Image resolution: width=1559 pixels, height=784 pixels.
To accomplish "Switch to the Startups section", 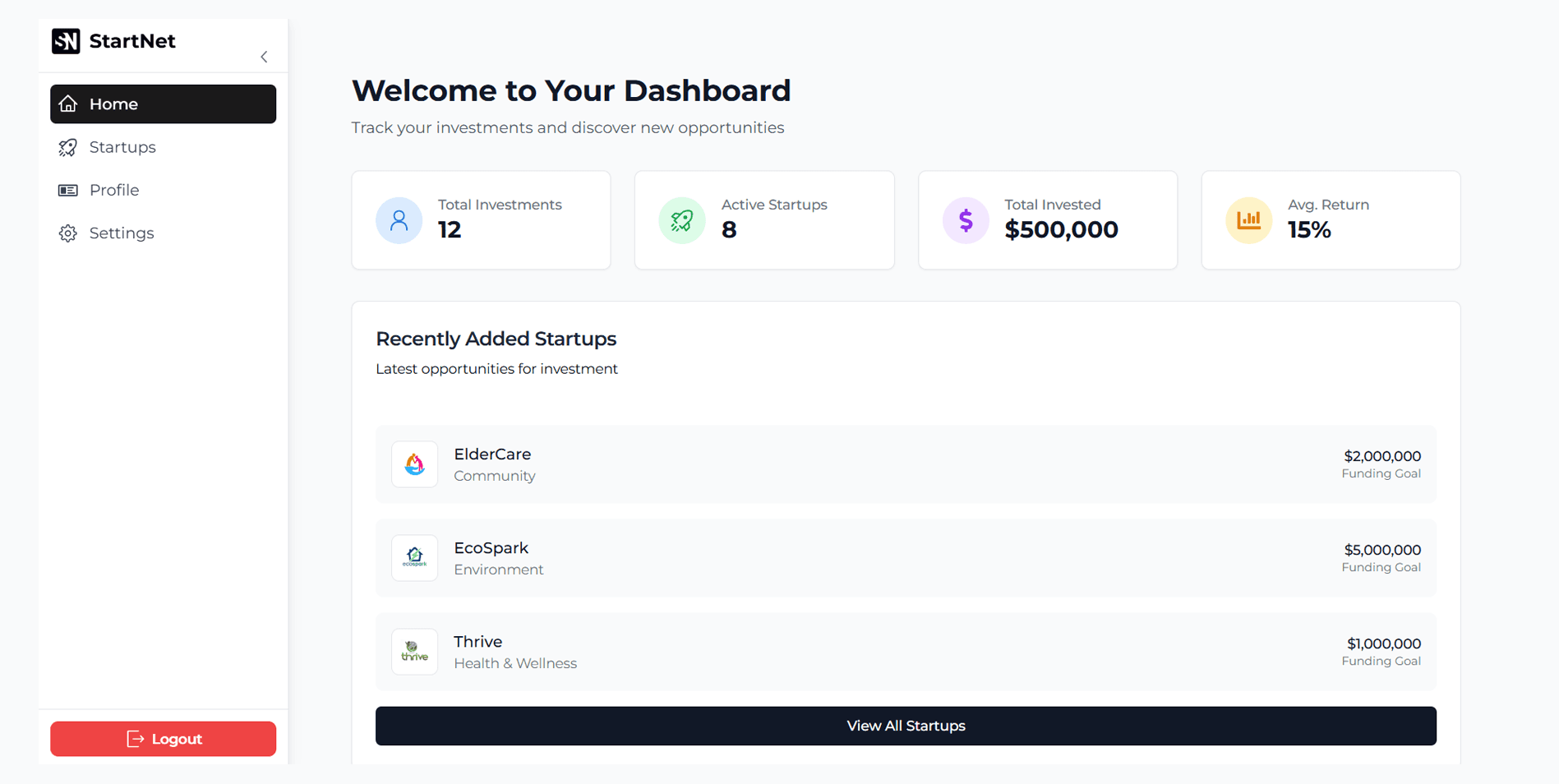I will coord(122,147).
